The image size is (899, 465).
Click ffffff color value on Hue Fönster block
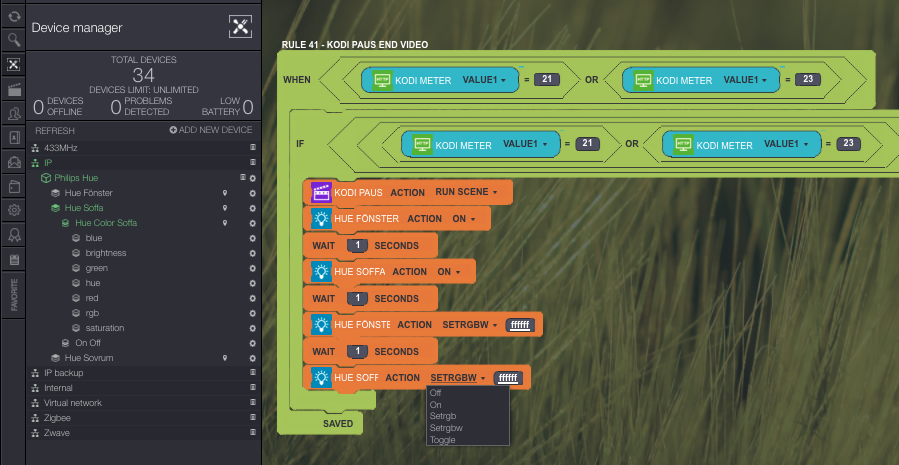pos(520,324)
